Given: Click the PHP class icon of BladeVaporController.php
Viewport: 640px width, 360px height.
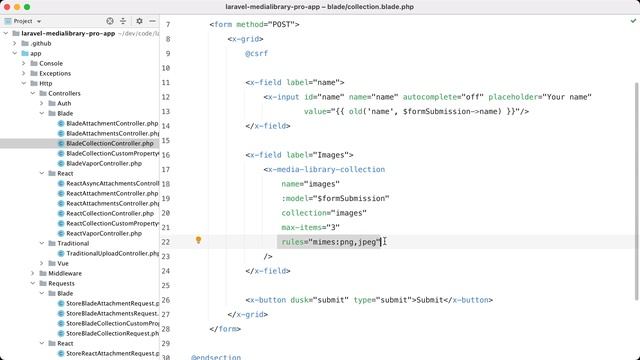Looking at the screenshot, I should pyautogui.click(x=61, y=163).
